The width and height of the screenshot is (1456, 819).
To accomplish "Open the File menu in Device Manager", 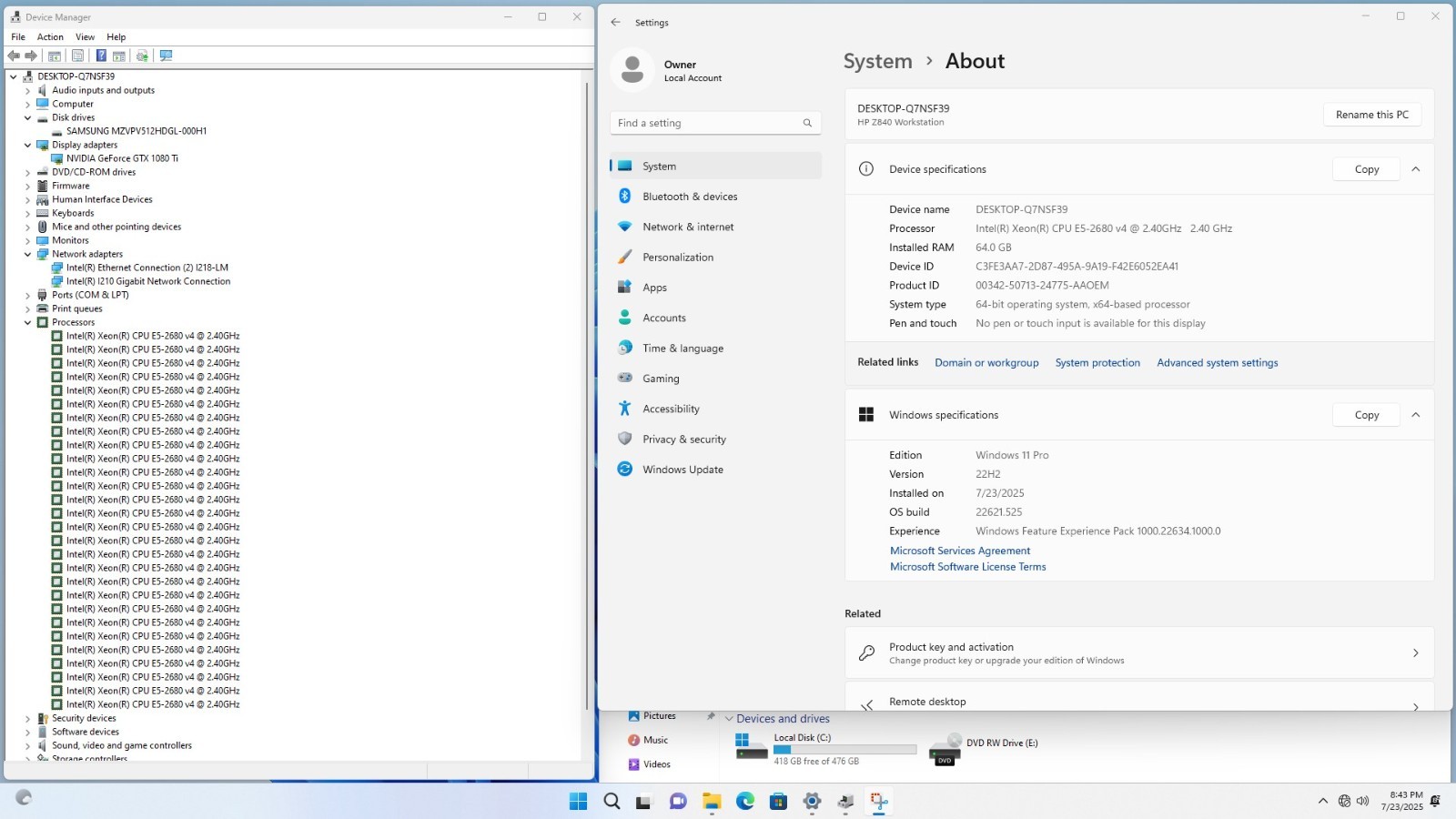I will coord(18,37).
